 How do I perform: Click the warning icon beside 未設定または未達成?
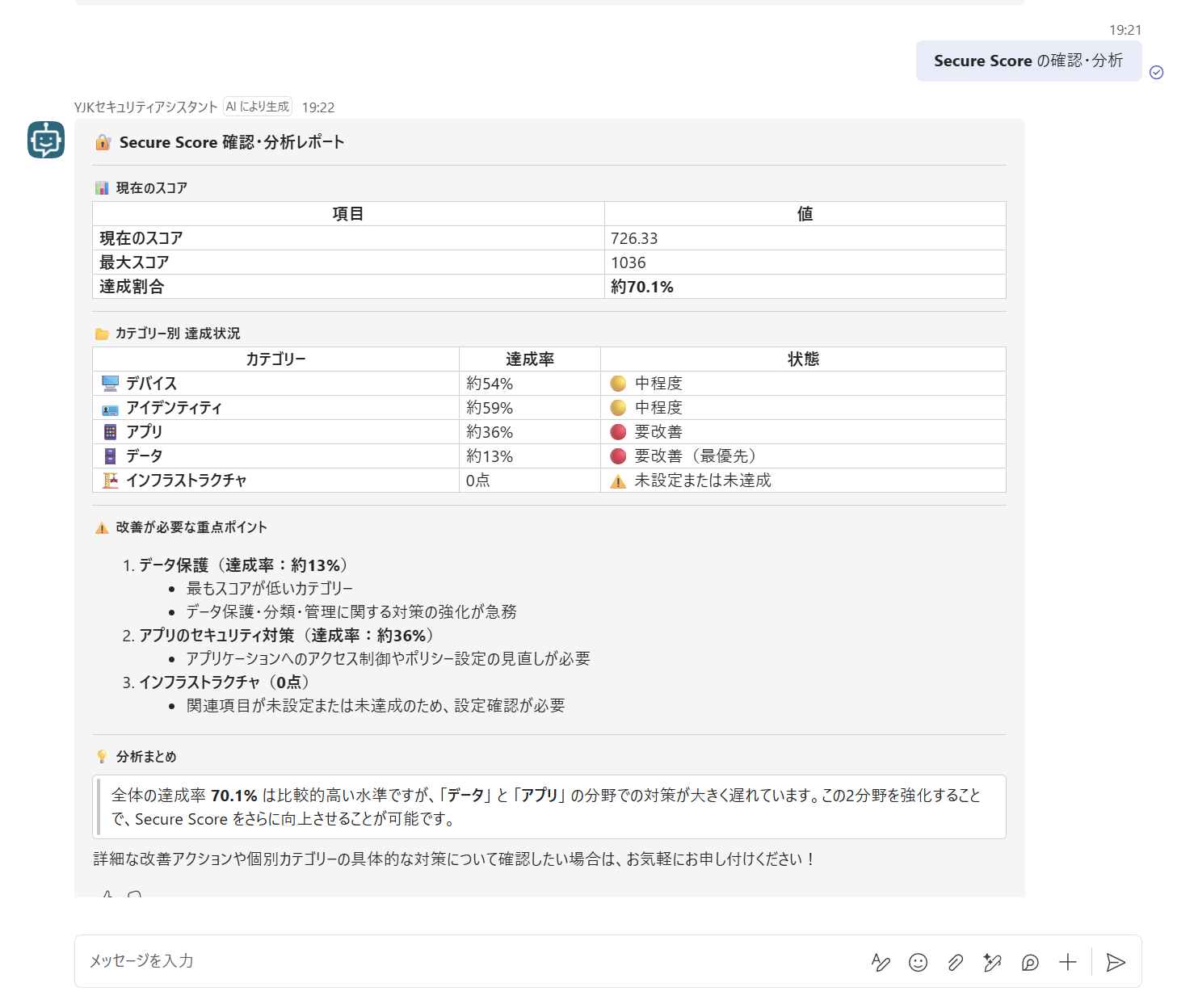click(618, 481)
